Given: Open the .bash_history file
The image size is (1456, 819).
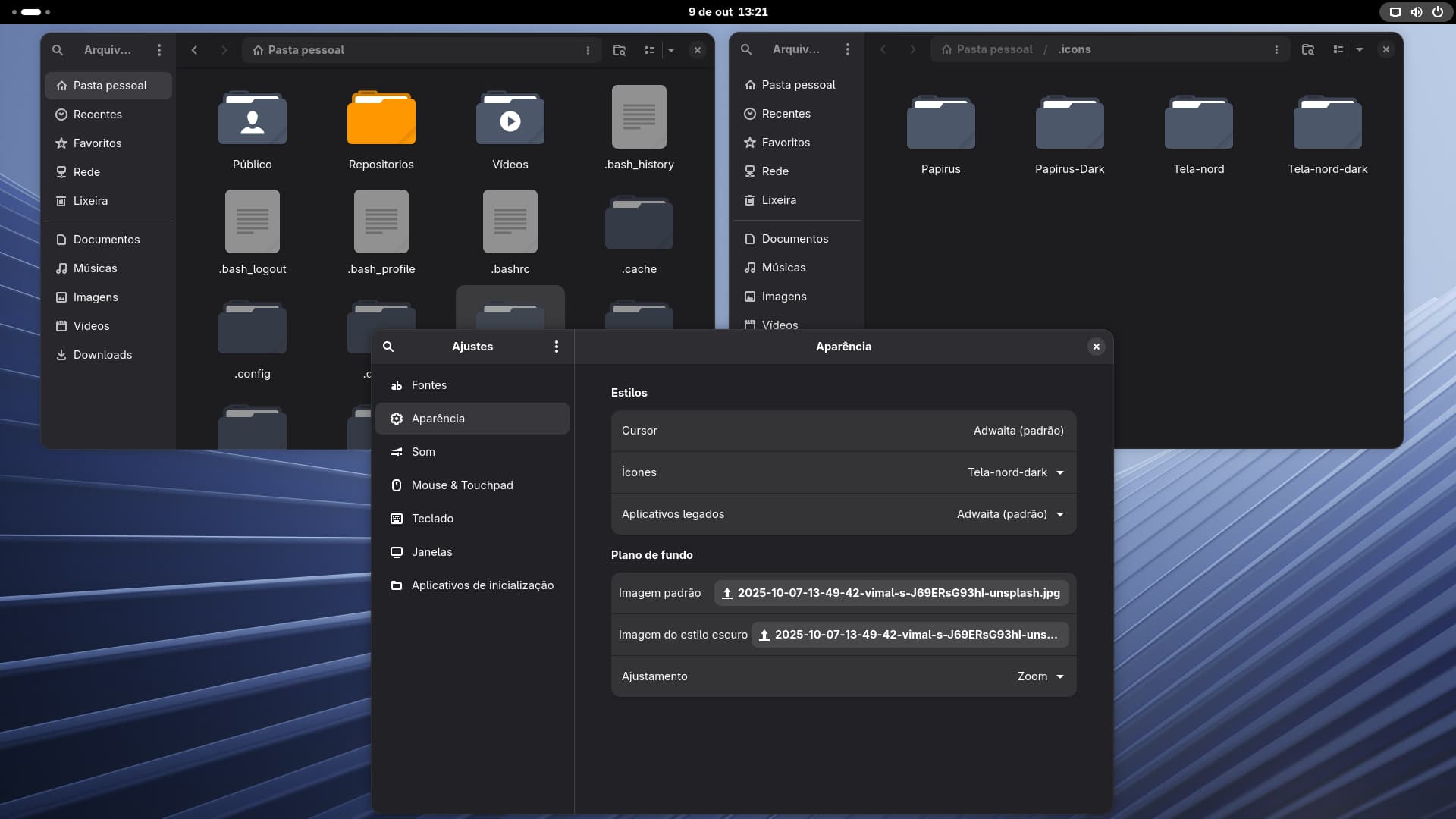Looking at the screenshot, I should (x=639, y=118).
